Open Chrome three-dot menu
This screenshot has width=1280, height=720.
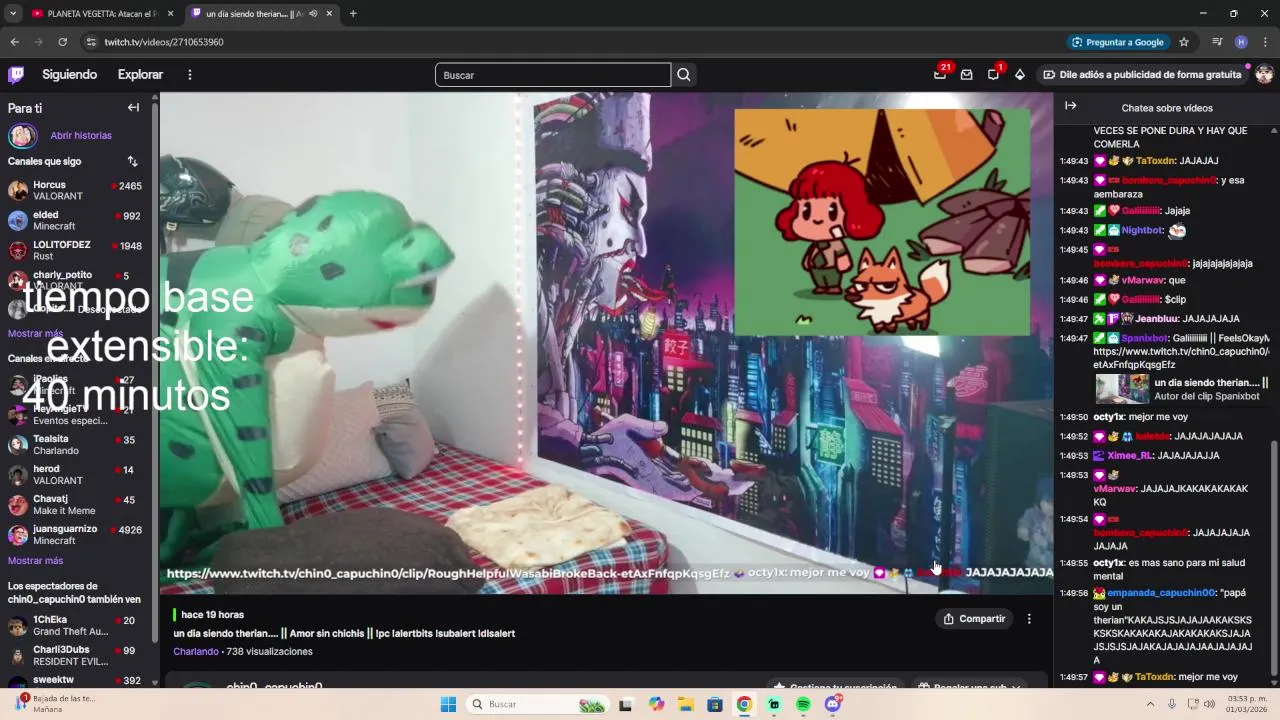tap(1265, 42)
